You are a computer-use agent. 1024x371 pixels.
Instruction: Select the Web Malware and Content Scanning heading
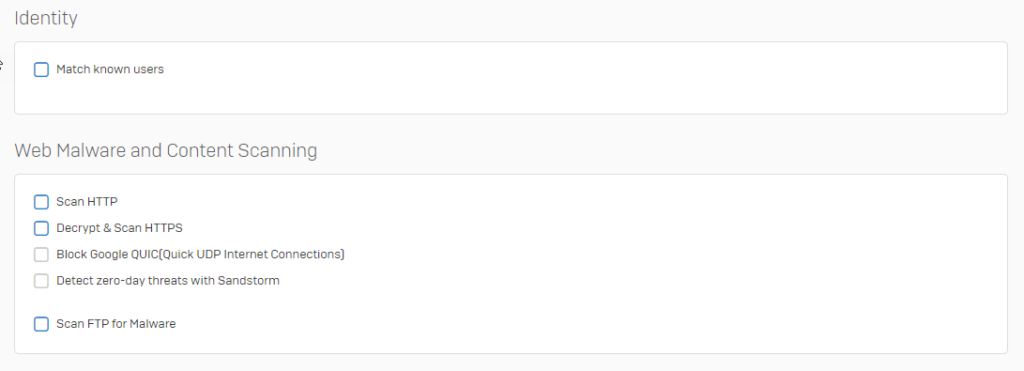click(x=166, y=151)
